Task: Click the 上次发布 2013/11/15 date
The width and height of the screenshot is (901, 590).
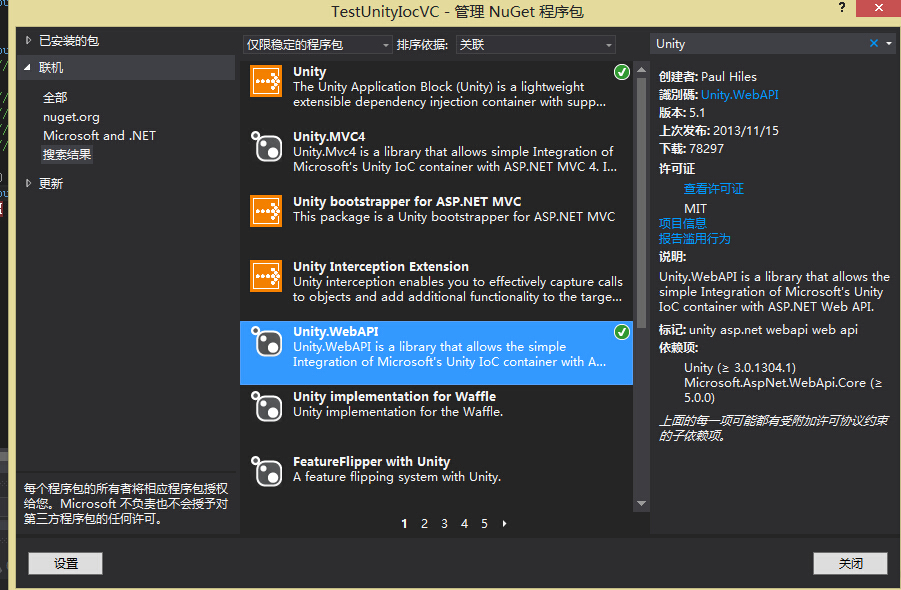Action: click(719, 131)
